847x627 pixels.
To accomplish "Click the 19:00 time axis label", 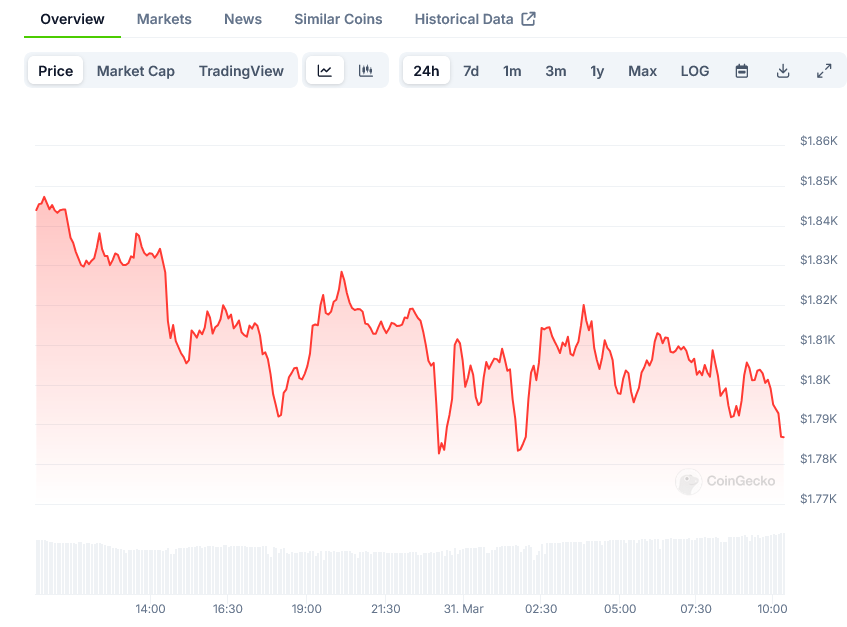I will click(x=306, y=609).
